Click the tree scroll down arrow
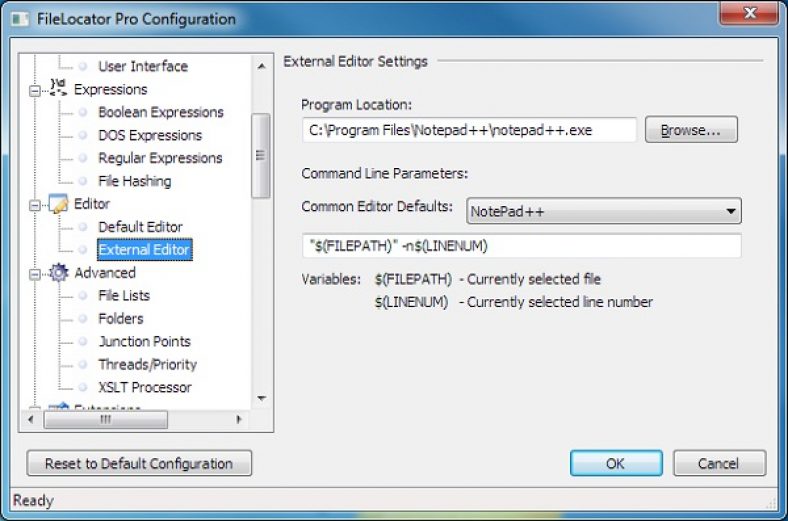The height and width of the screenshot is (521, 788). [x=261, y=398]
